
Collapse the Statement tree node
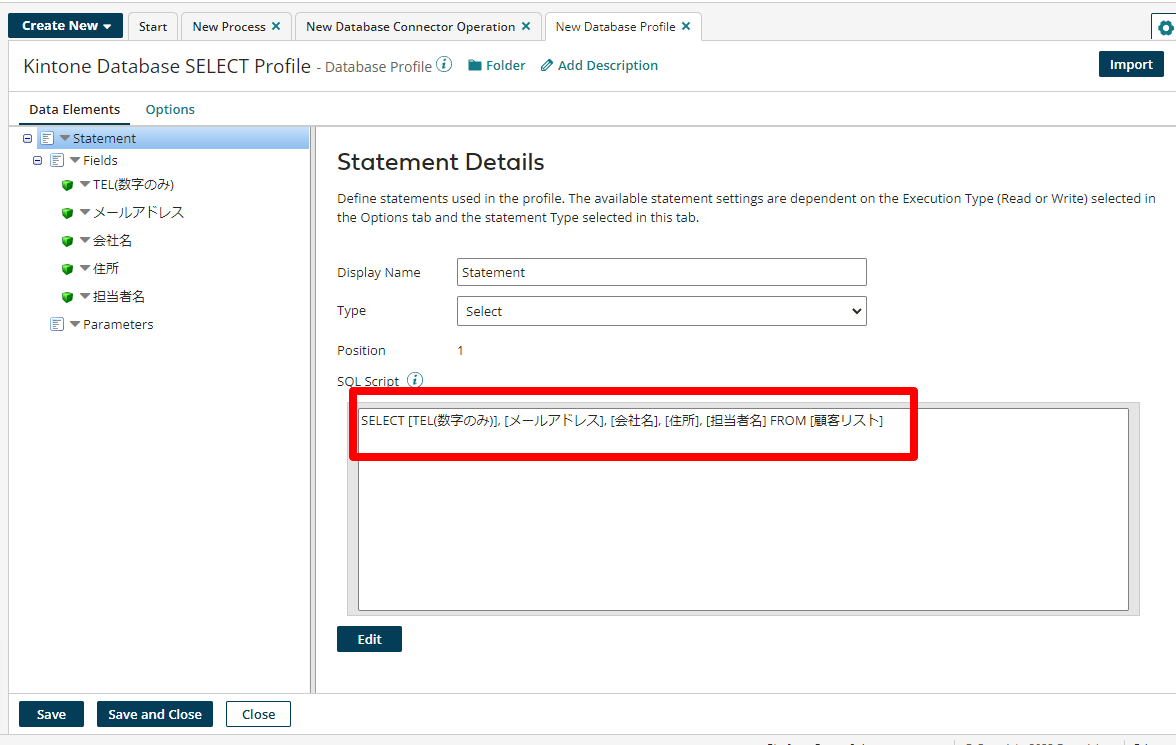point(28,138)
